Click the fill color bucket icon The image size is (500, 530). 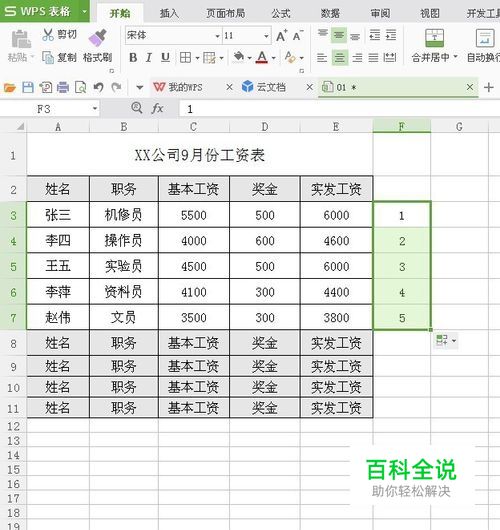coord(239,57)
